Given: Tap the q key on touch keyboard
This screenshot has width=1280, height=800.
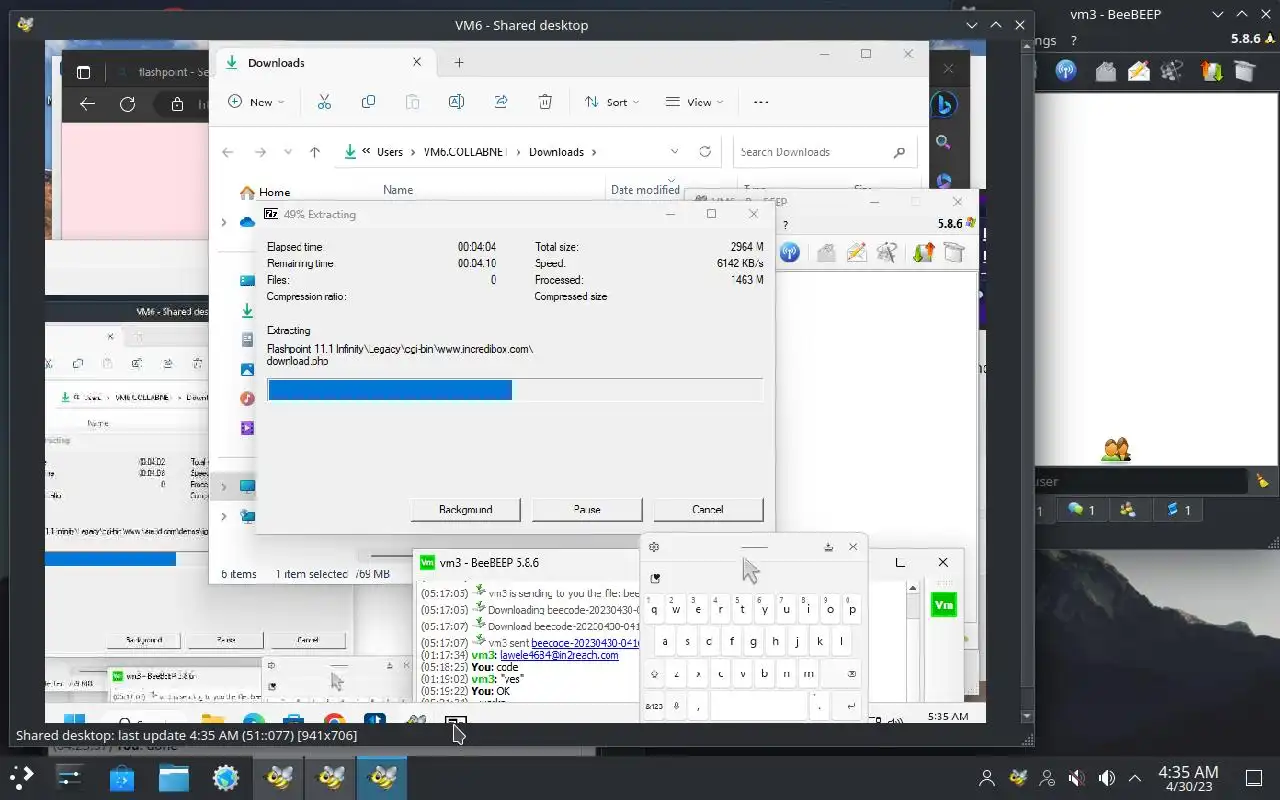Looking at the screenshot, I should tap(654, 609).
